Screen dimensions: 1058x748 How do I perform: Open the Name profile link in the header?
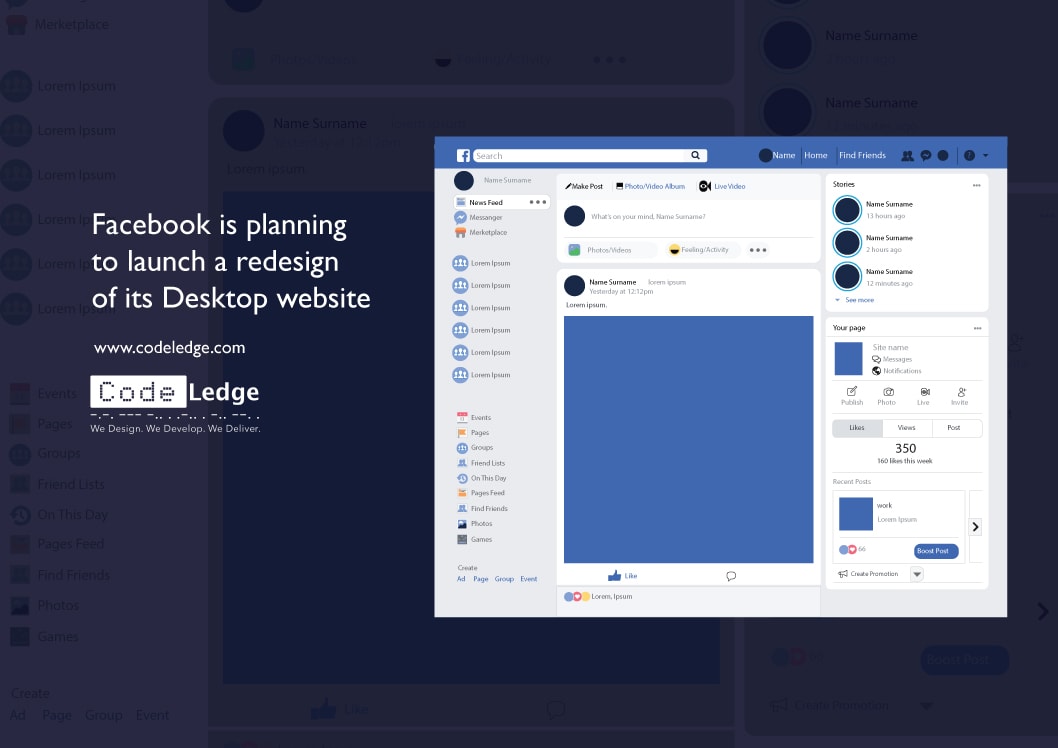[x=777, y=155]
